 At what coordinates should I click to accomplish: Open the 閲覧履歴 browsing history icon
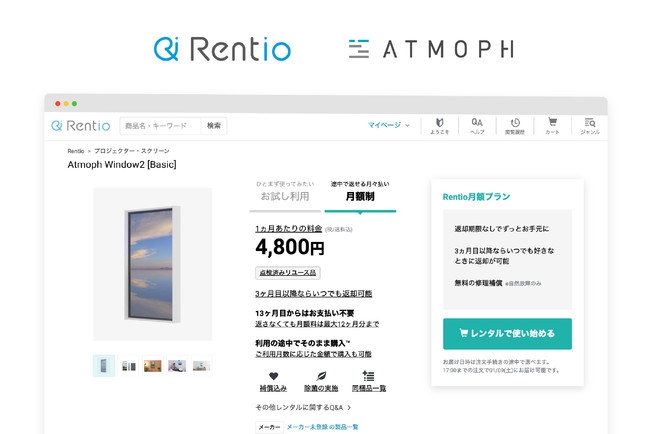click(515, 125)
